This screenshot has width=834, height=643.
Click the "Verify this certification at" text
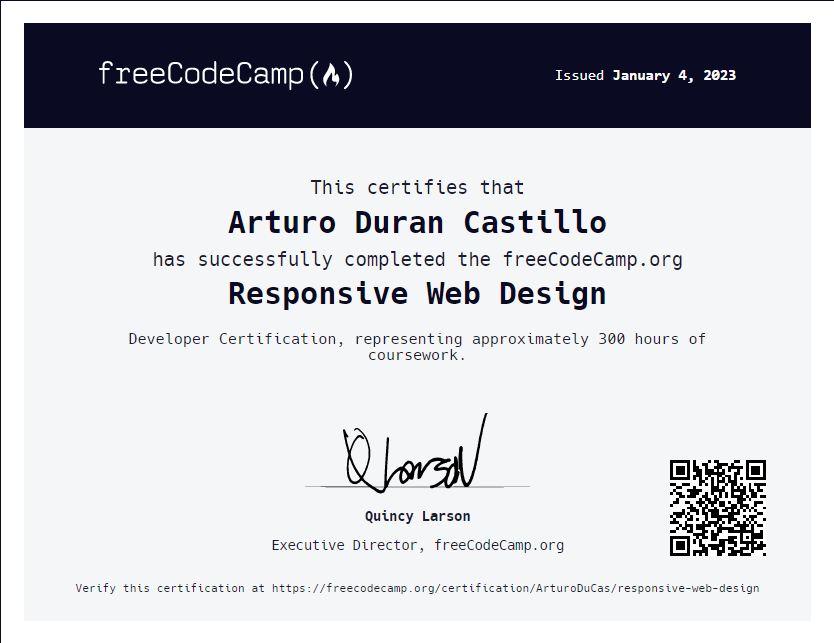(x=170, y=588)
